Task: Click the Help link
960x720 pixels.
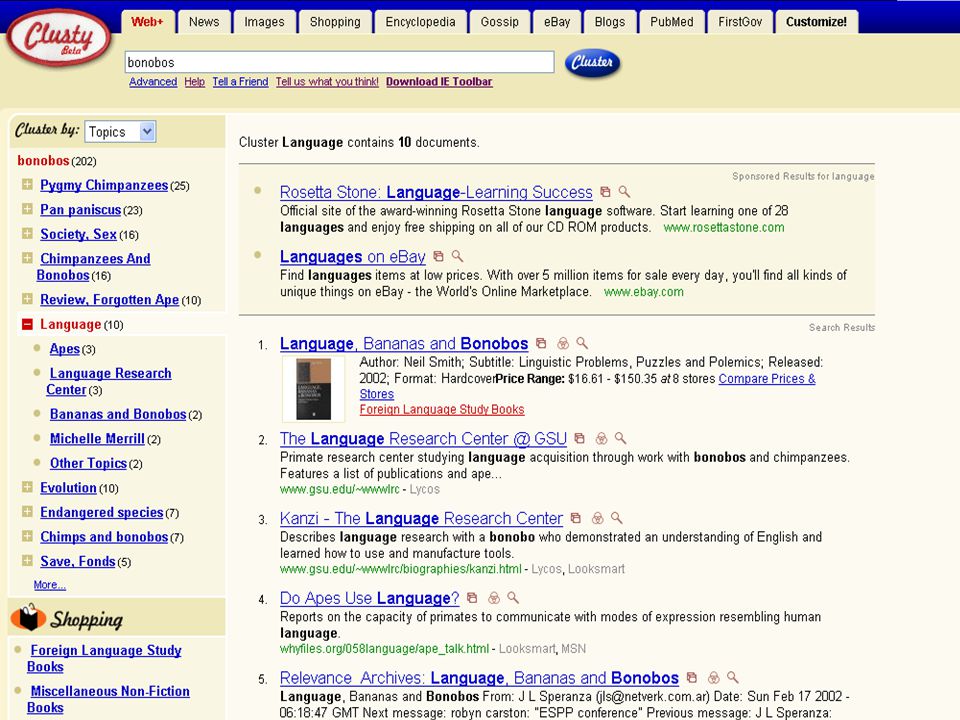Action: (x=195, y=81)
